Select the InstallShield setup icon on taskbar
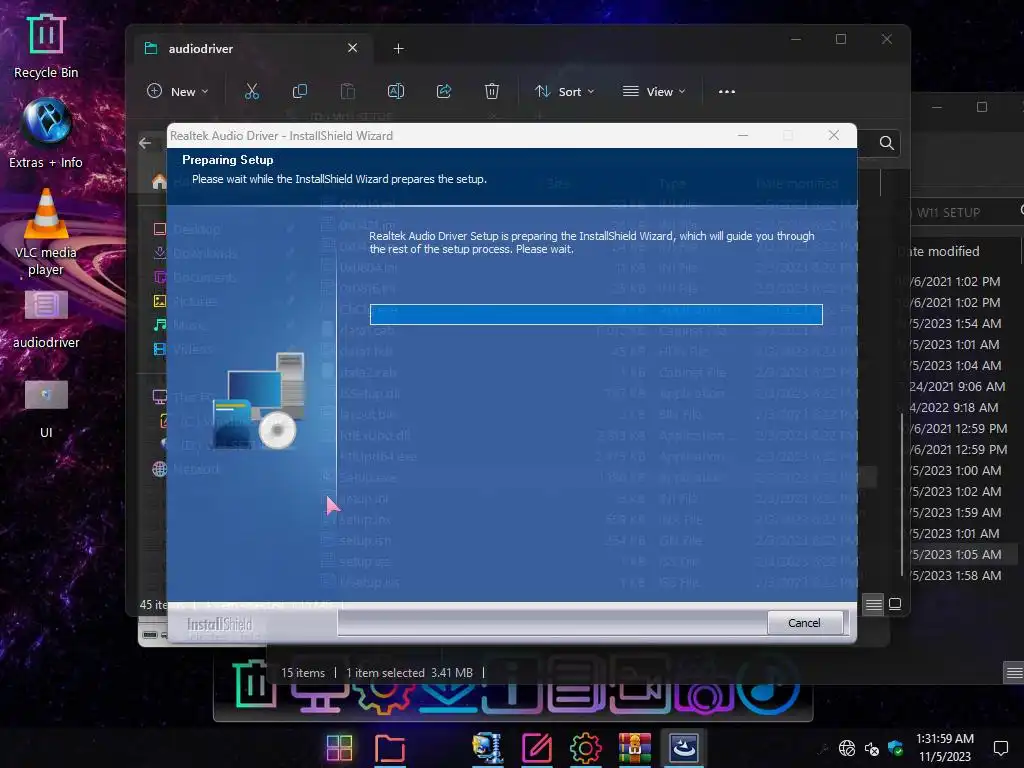This screenshot has width=1024, height=768. tap(684, 748)
